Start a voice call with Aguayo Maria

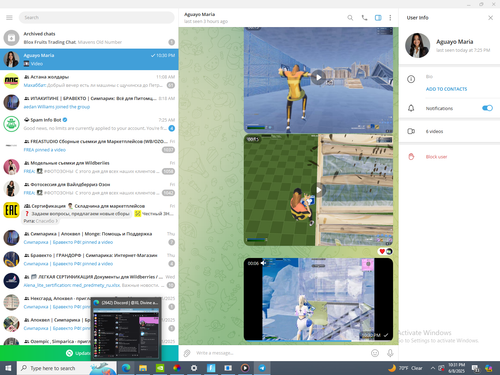pos(364,18)
